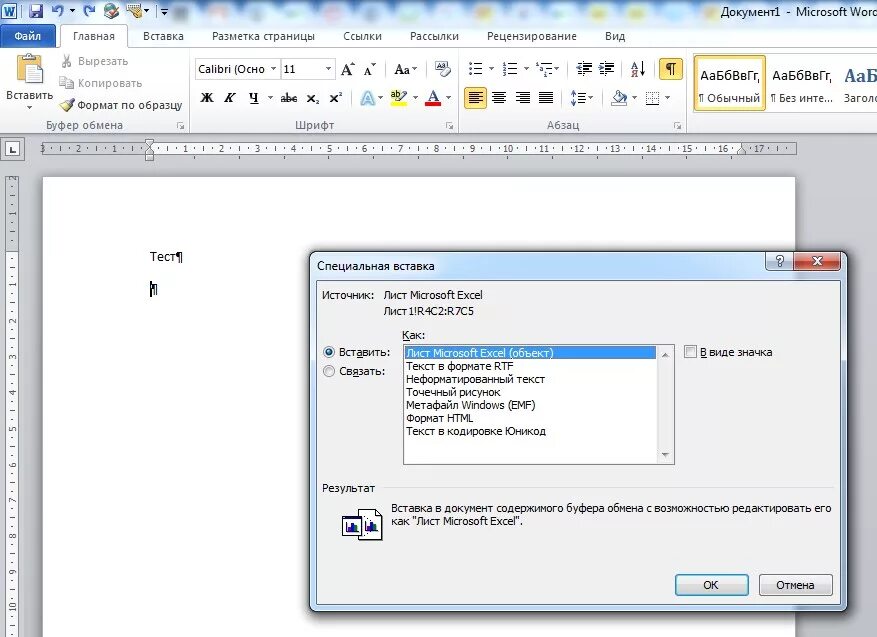Switch to Рассылки ribbon tab

tap(434, 36)
